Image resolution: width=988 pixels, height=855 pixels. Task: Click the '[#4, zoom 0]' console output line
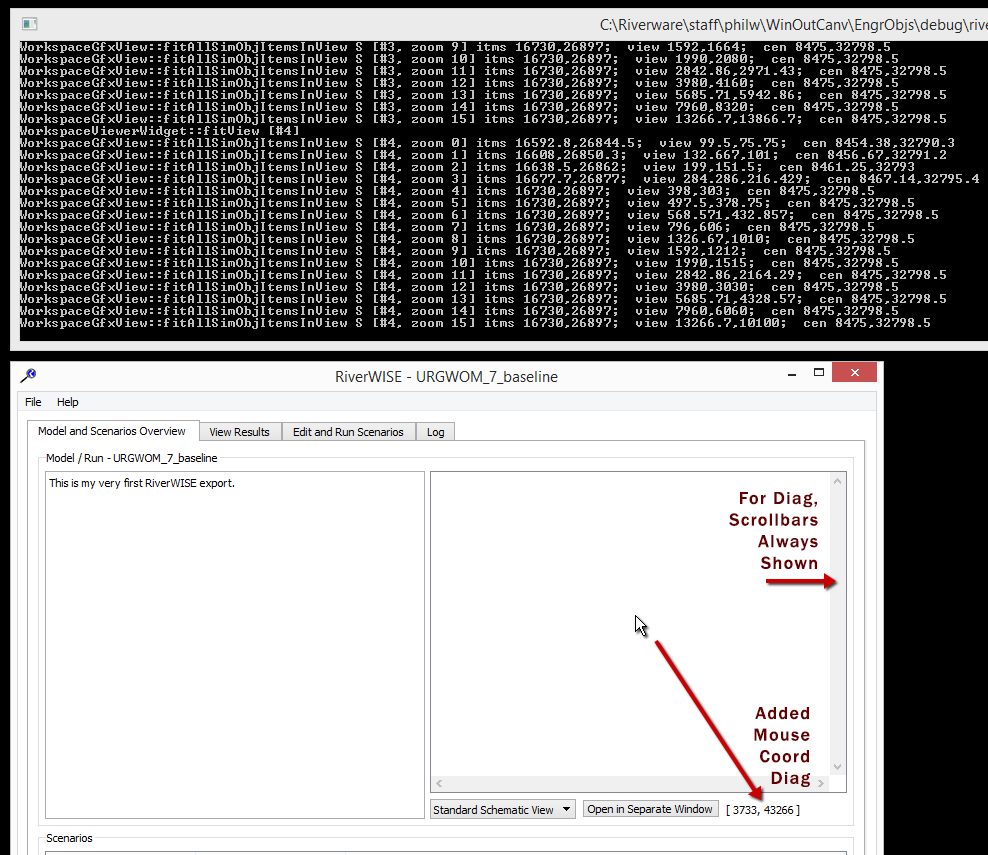click(487, 143)
